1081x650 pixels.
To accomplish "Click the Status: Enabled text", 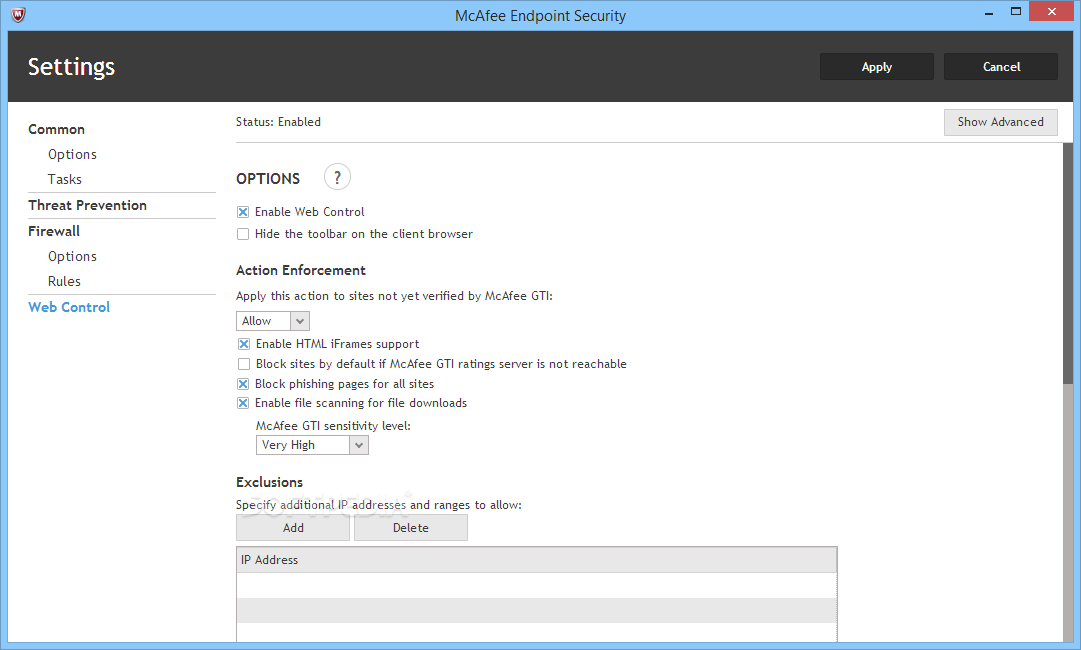I will 278,122.
